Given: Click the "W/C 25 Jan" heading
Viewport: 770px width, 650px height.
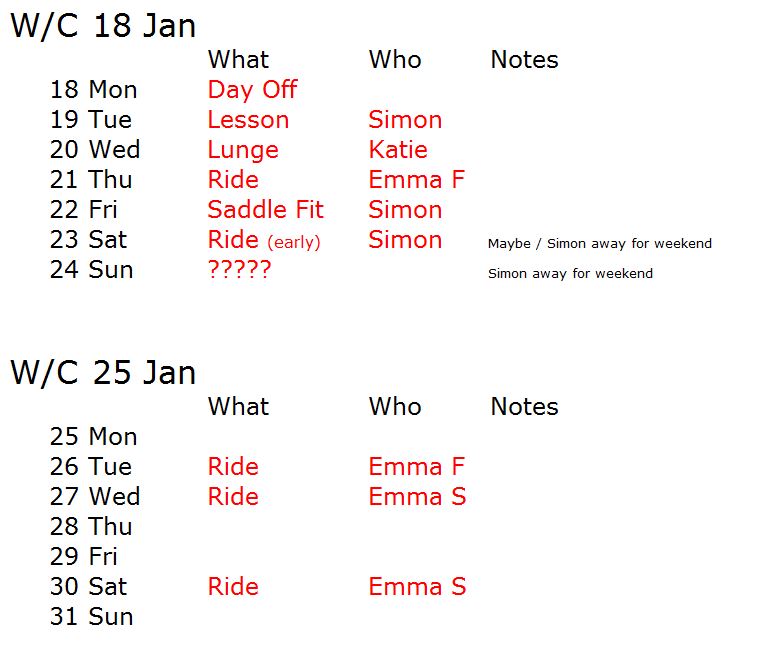Looking at the screenshot, I should point(102,373).
